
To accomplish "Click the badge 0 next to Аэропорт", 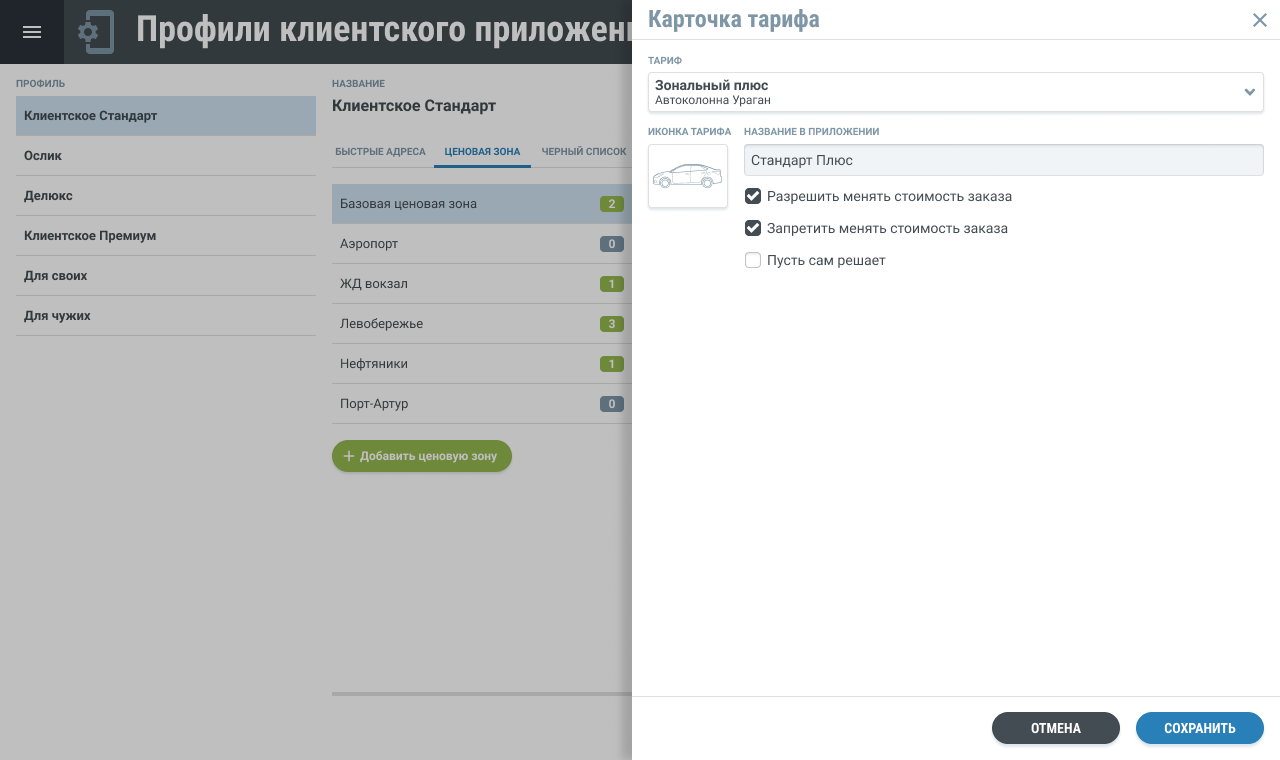I will coord(611,244).
